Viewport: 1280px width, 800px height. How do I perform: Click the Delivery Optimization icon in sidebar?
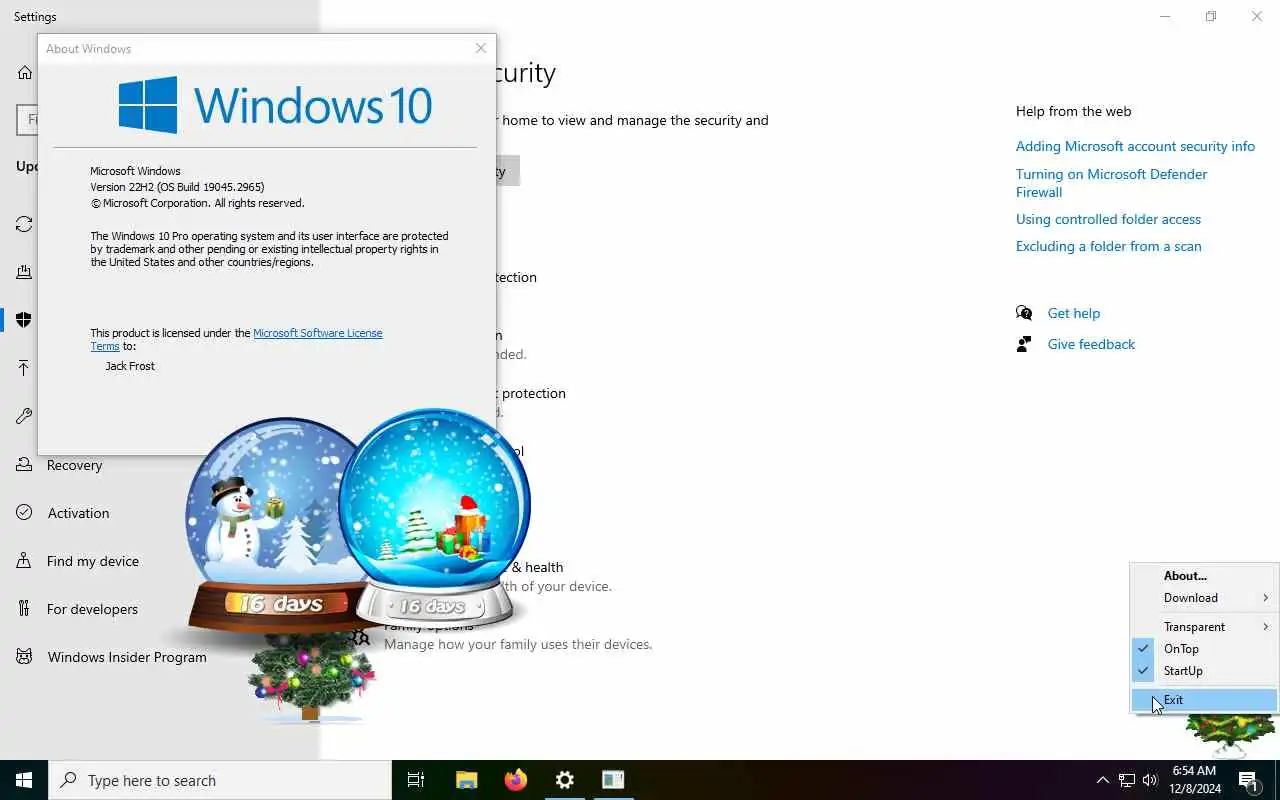pyautogui.click(x=24, y=272)
